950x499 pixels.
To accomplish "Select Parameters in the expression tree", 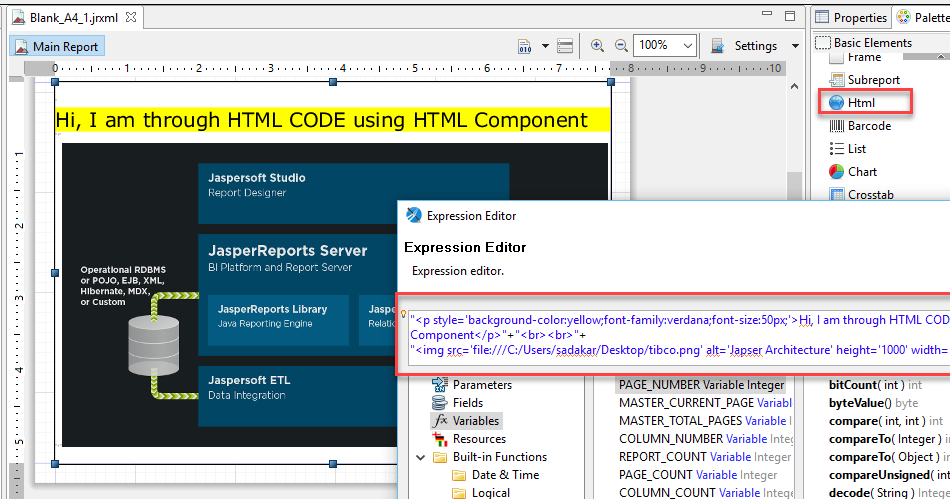I will [x=472, y=385].
